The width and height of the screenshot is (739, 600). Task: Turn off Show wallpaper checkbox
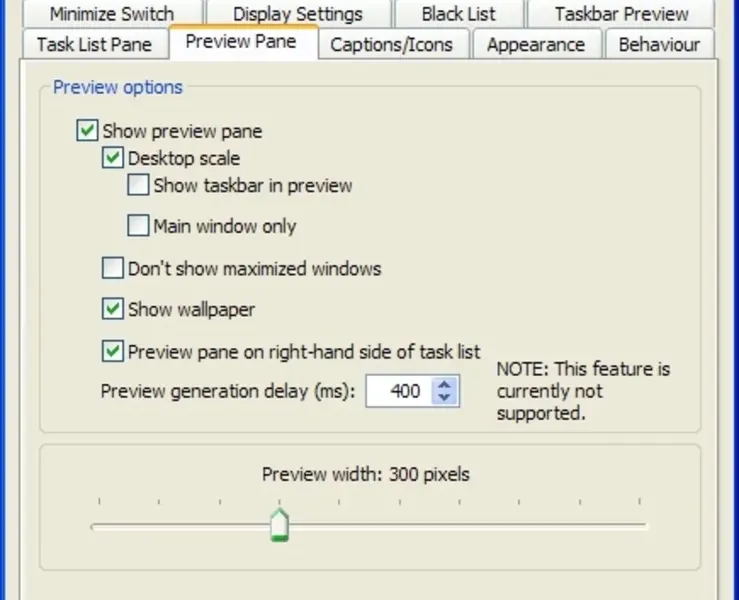point(112,309)
